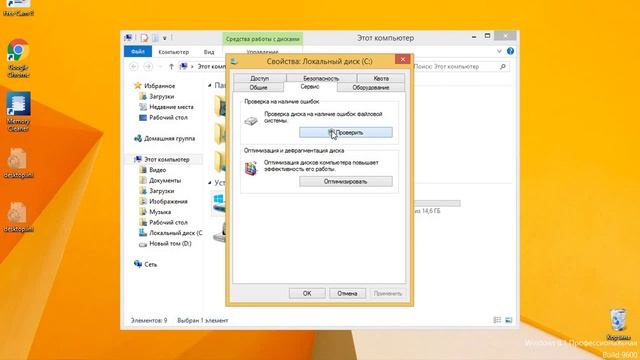The width and height of the screenshot is (640, 360).
Task: Open Google Chrome desktop icon
Action: (x=18, y=58)
